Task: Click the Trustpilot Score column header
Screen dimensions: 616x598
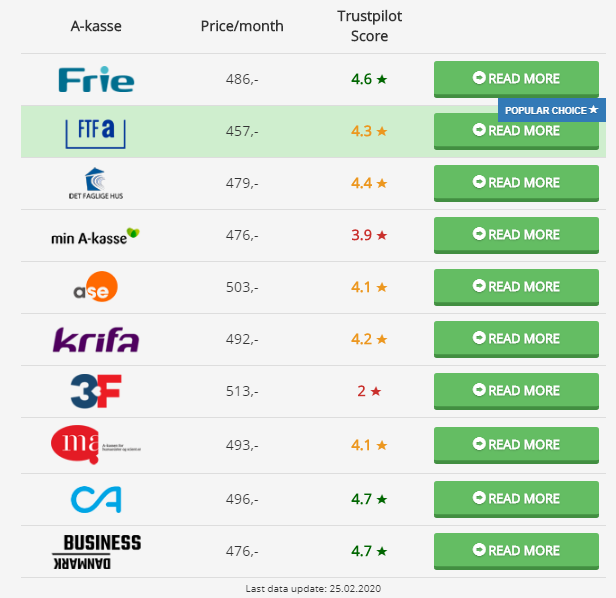Action: [369, 26]
